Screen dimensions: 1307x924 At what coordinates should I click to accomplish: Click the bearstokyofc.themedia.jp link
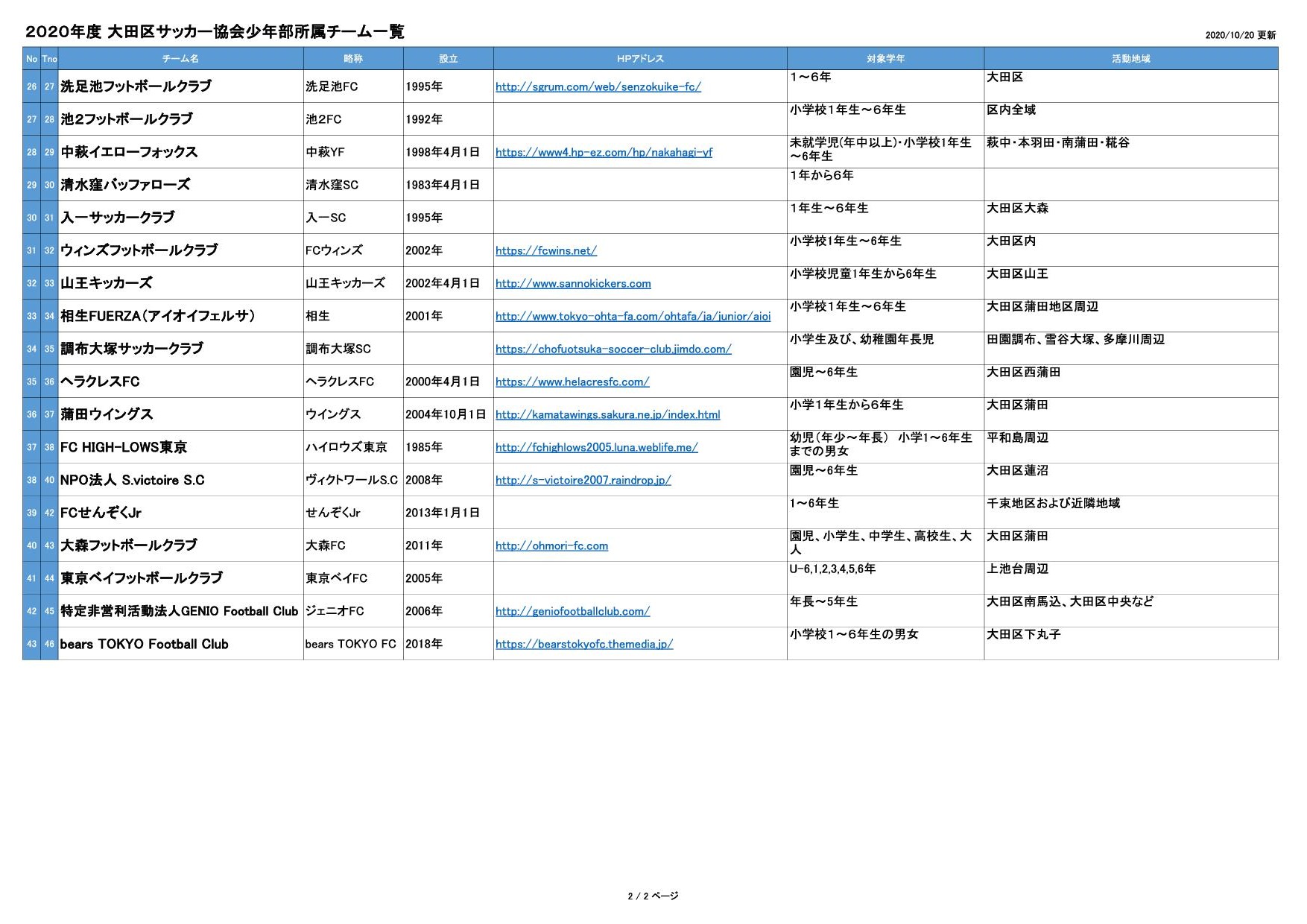583,645
